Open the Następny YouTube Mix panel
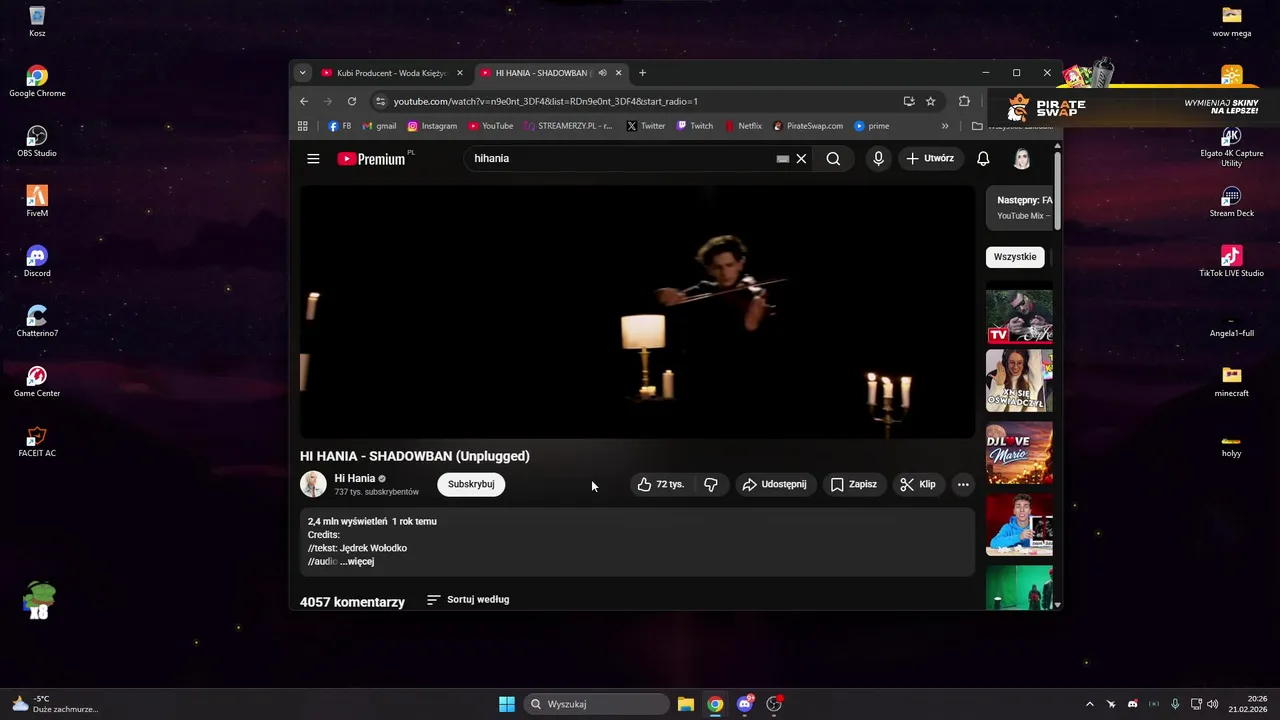This screenshot has height=720, width=1280. [x=1020, y=208]
